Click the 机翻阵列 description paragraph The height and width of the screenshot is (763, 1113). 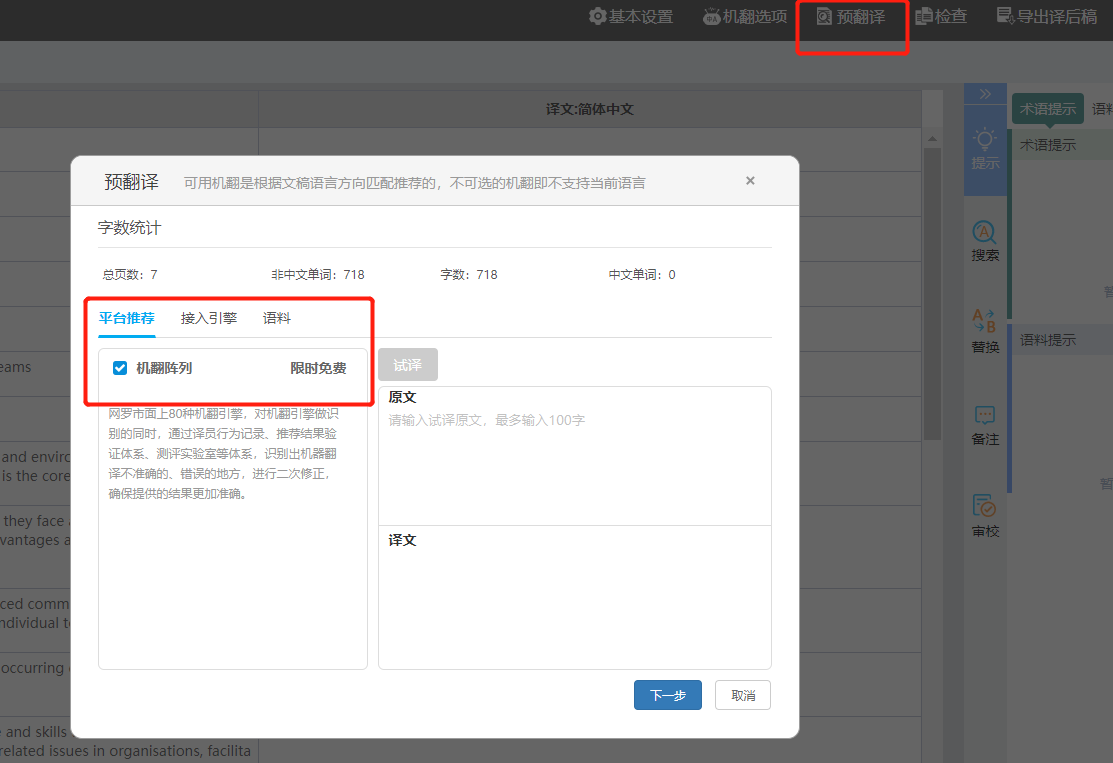[224, 454]
